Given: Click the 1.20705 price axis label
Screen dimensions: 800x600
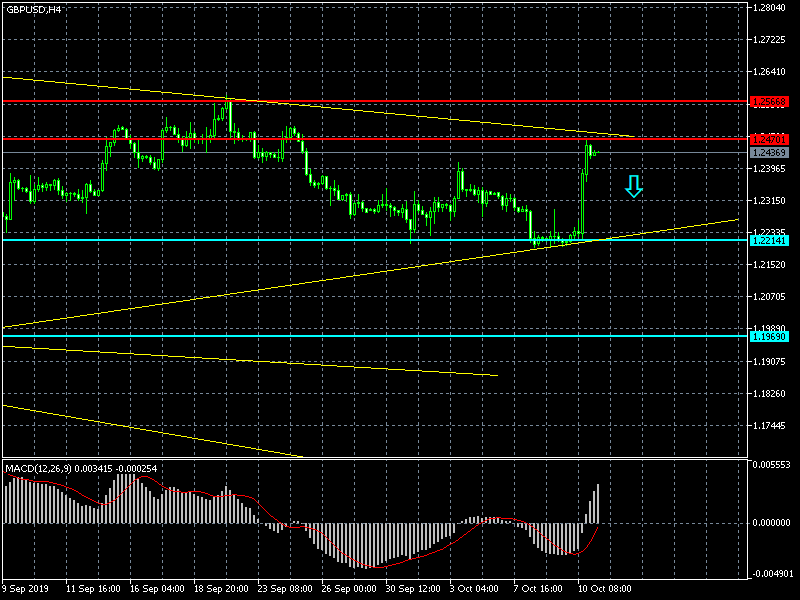Looking at the screenshot, I should (x=769, y=297).
